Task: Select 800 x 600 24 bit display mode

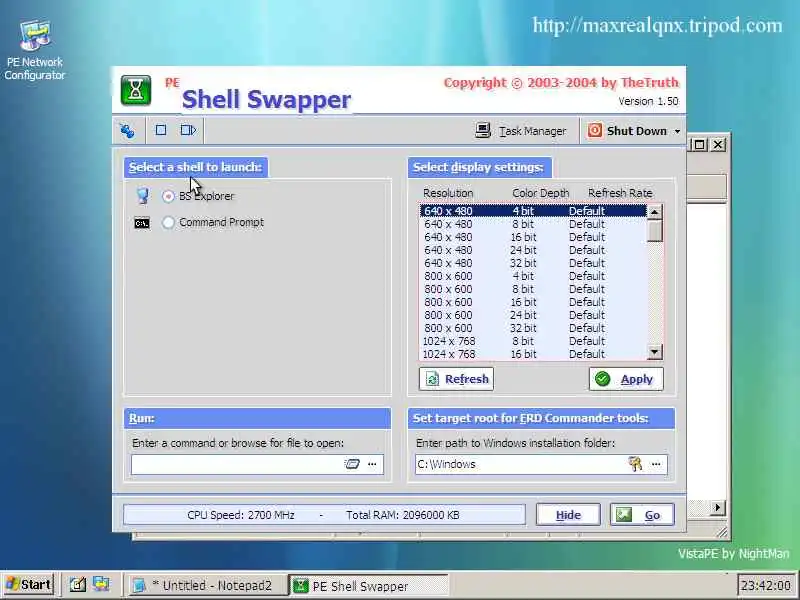Action: [533, 315]
